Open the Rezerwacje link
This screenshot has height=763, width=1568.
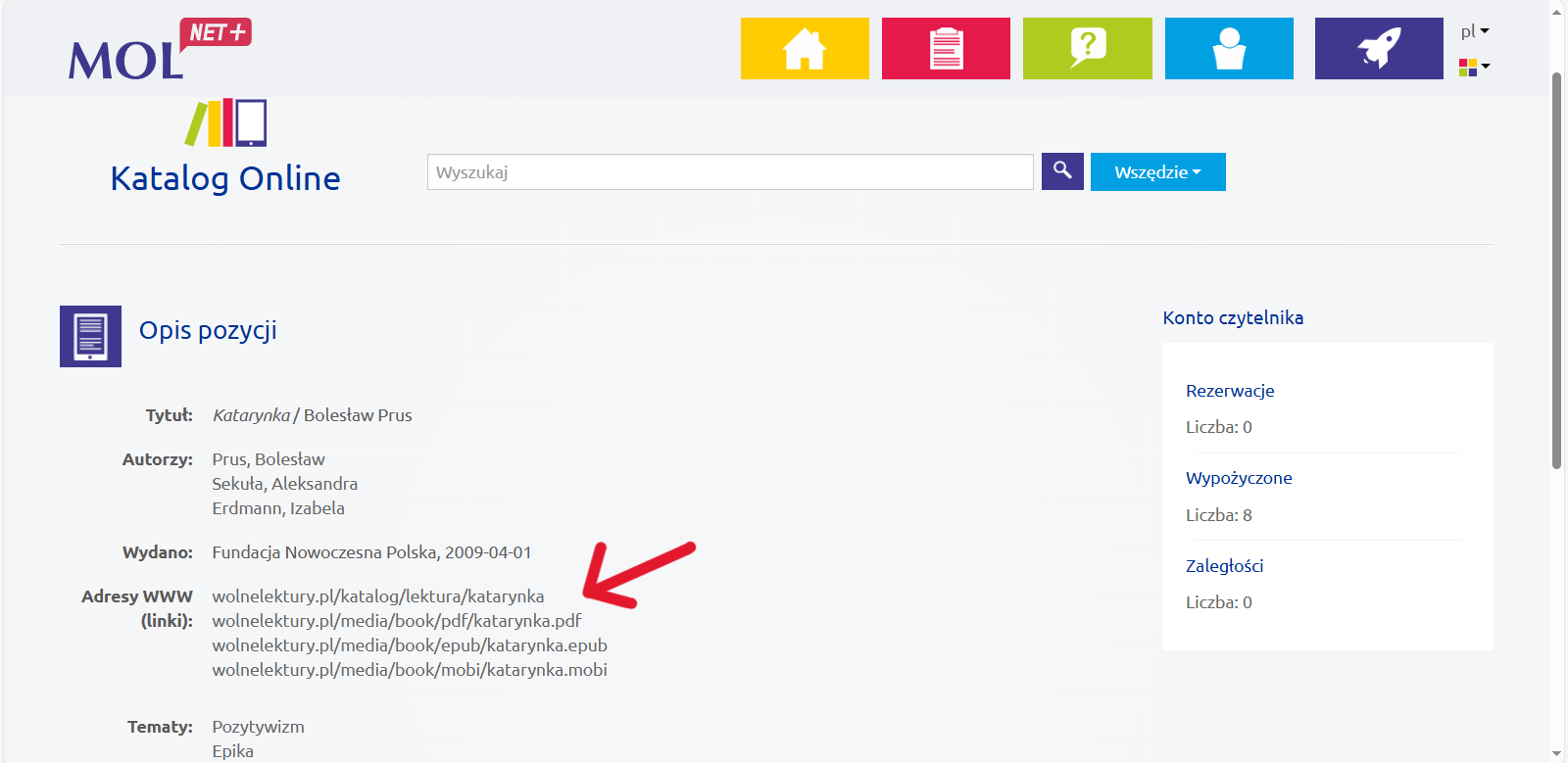(x=1230, y=391)
